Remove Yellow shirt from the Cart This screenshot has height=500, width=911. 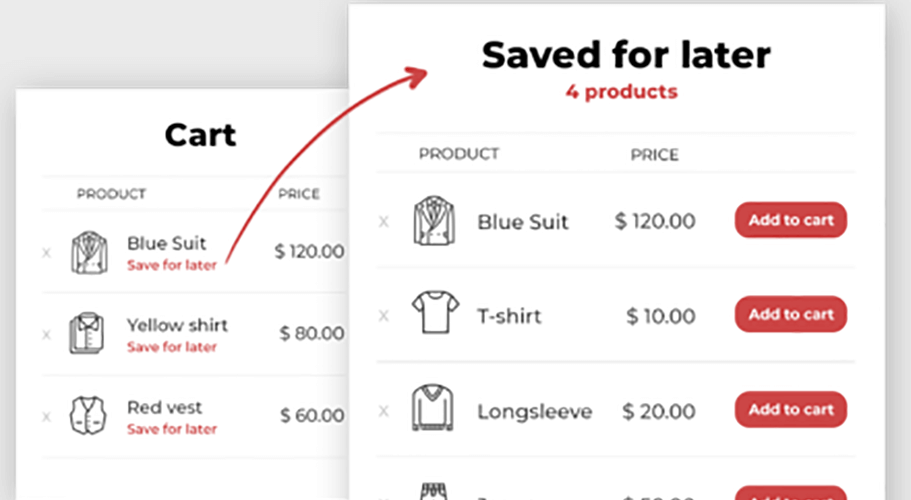(x=46, y=335)
